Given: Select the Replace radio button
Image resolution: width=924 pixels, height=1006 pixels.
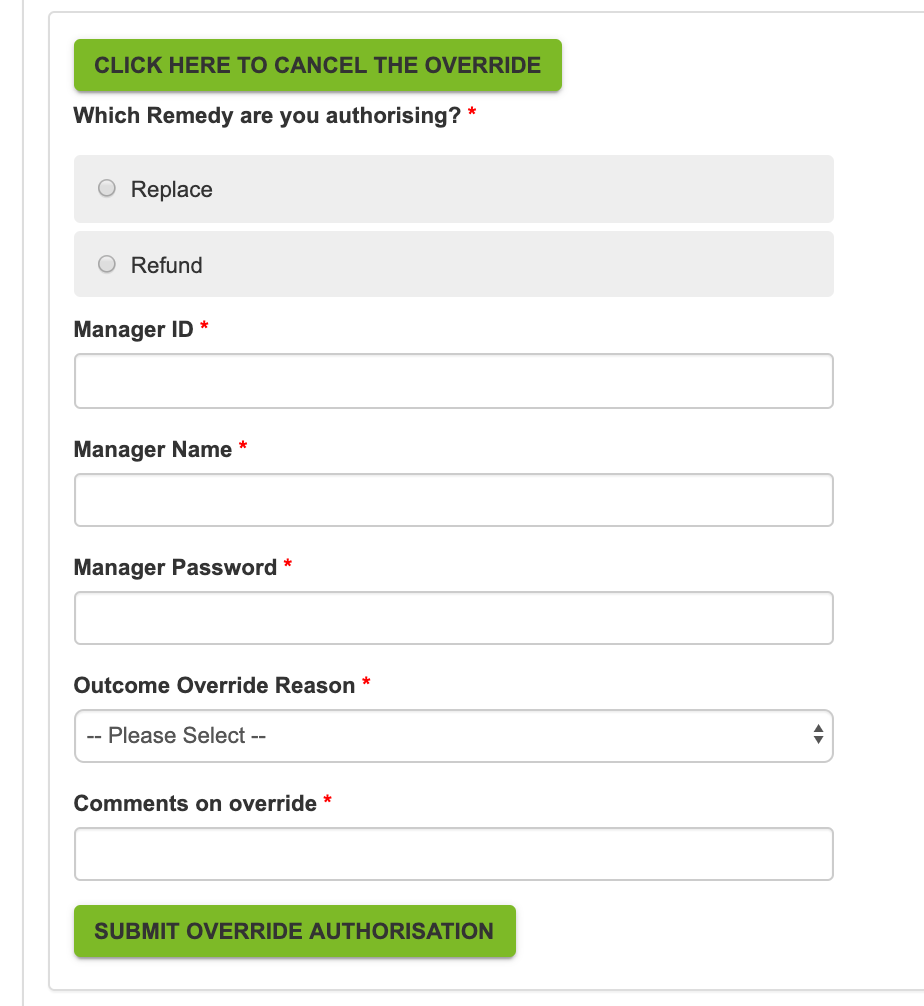Looking at the screenshot, I should pyautogui.click(x=107, y=188).
